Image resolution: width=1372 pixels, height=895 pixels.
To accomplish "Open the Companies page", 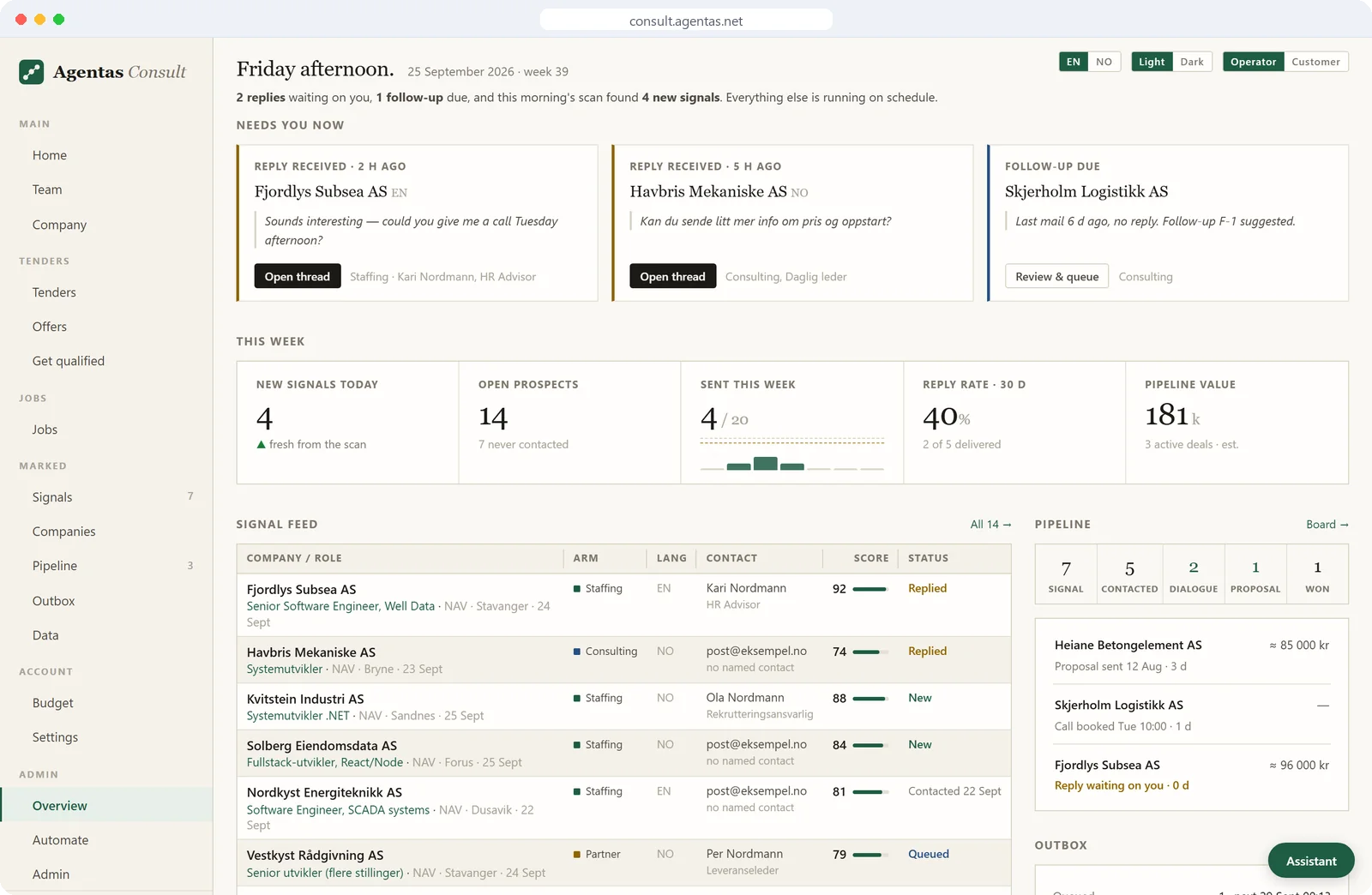I will click(106, 532).
